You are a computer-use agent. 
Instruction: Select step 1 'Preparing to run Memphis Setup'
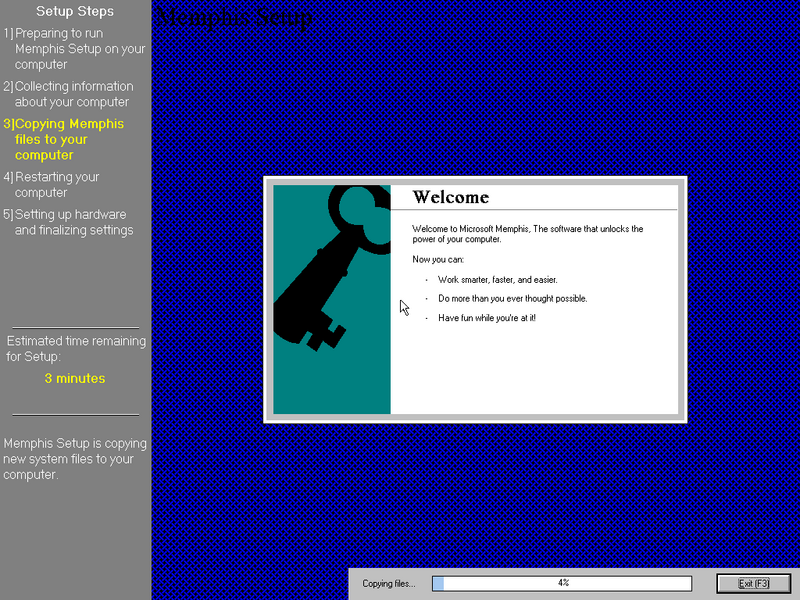(x=74, y=49)
